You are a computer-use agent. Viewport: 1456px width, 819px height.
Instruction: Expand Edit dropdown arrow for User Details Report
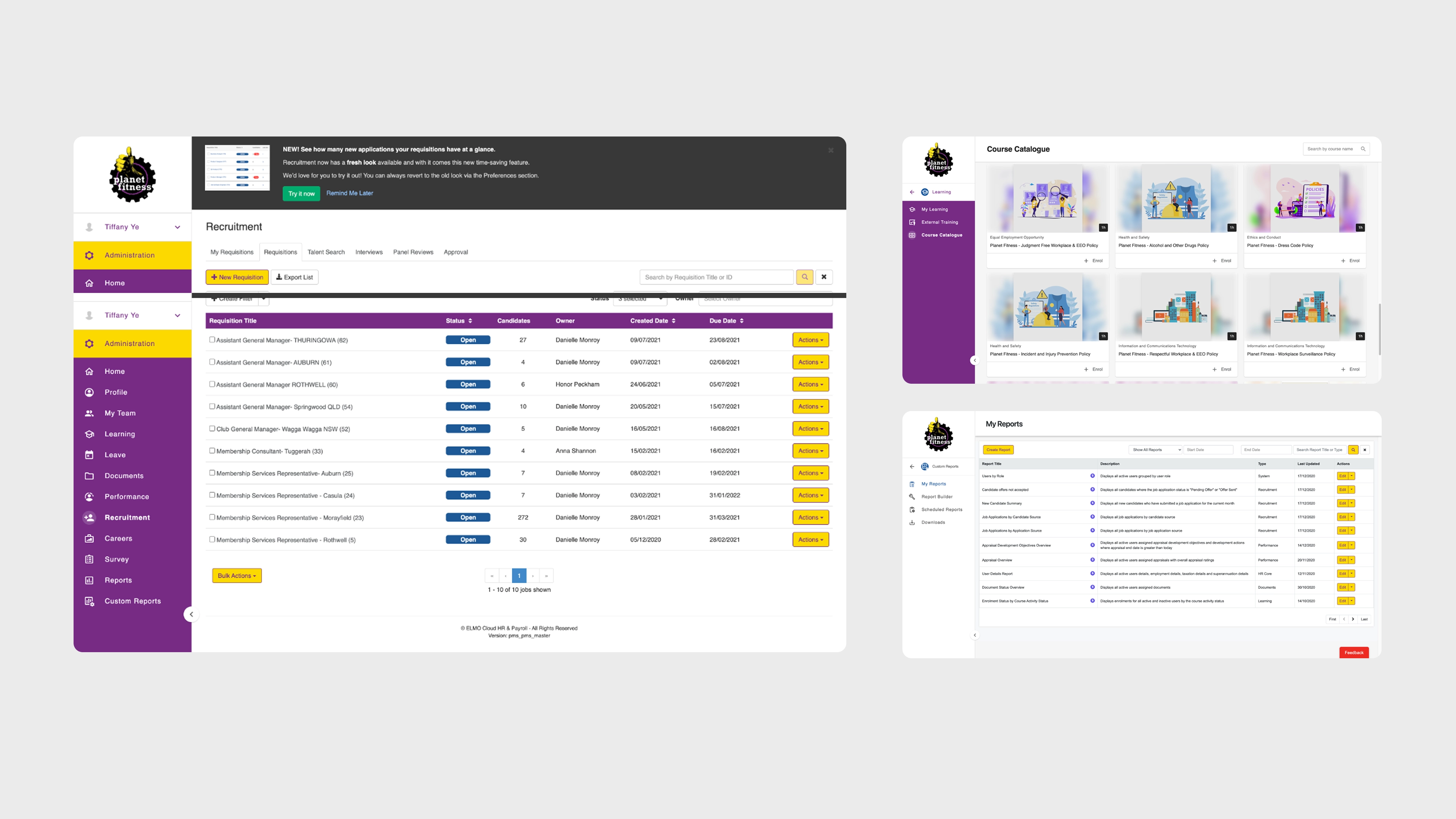click(1351, 574)
